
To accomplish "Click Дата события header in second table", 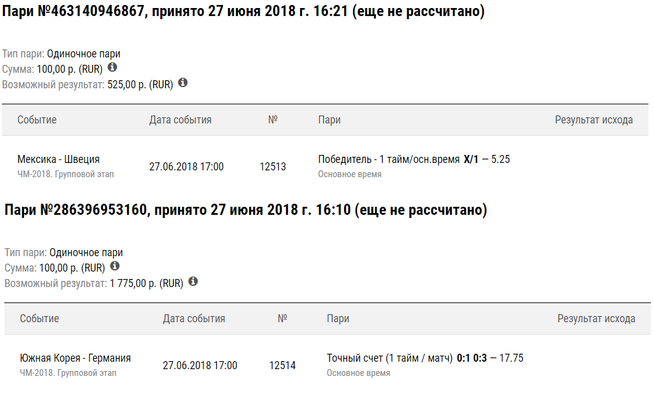I will click(194, 319).
